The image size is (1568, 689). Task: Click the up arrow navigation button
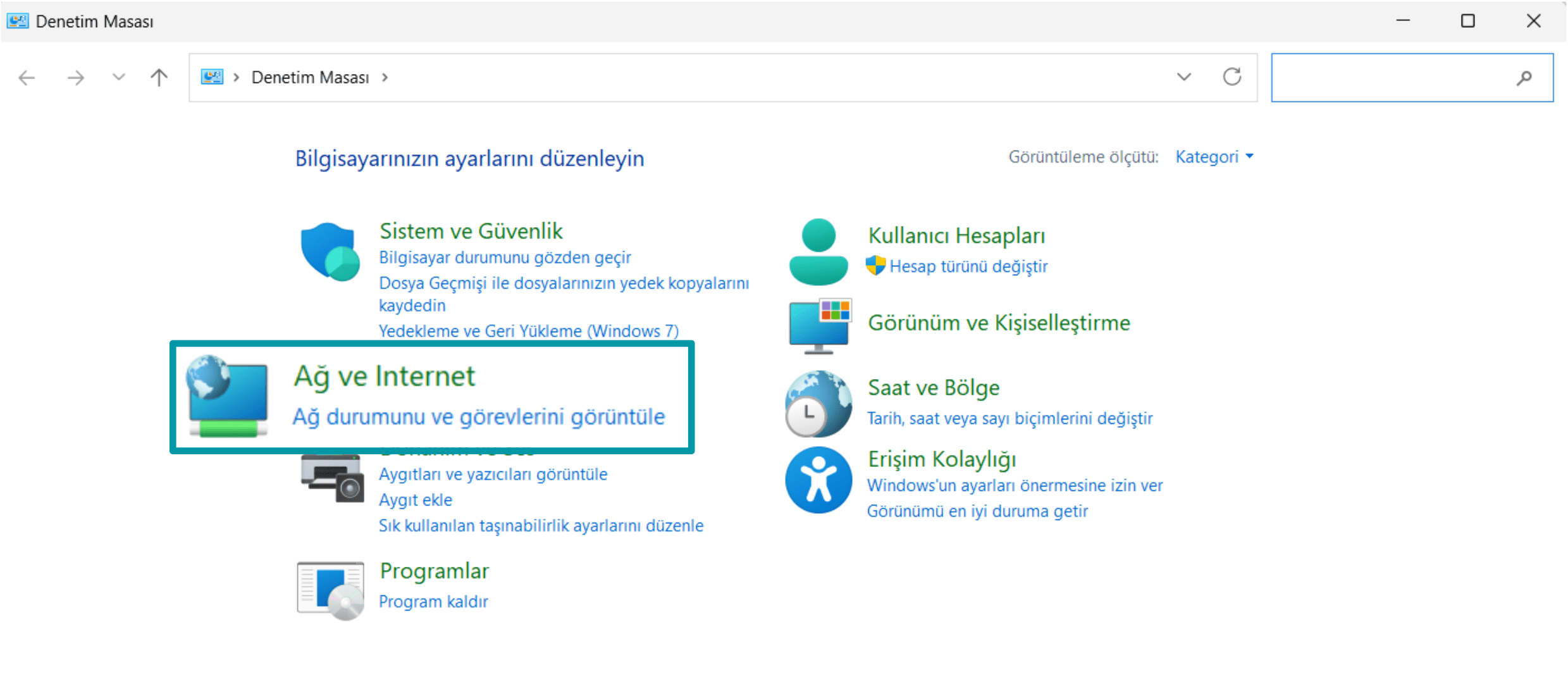pos(158,77)
